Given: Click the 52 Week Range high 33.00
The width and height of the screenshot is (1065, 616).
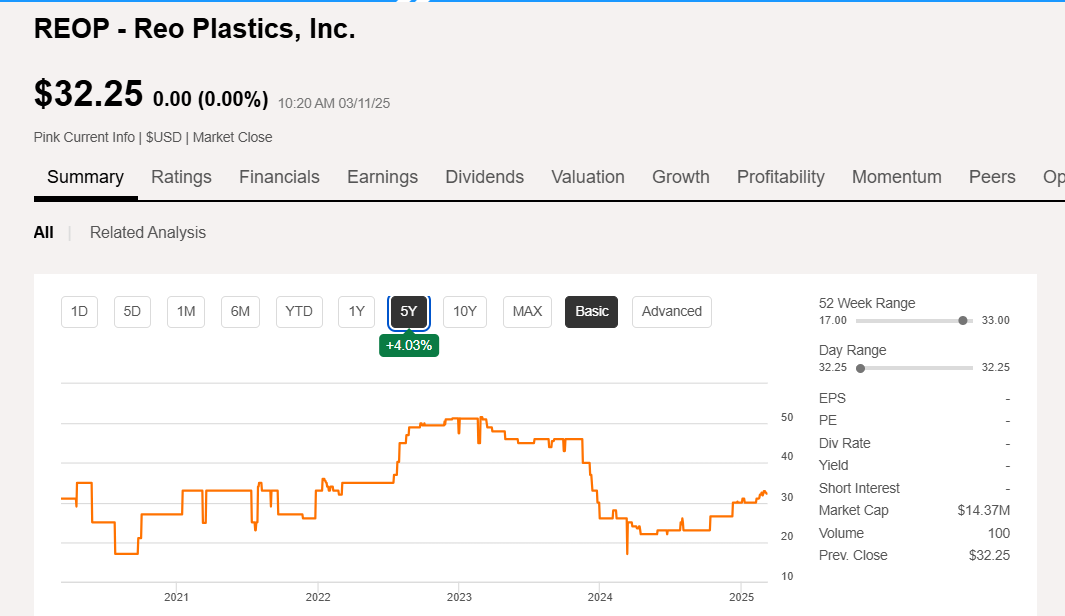Looking at the screenshot, I should 996,321.
